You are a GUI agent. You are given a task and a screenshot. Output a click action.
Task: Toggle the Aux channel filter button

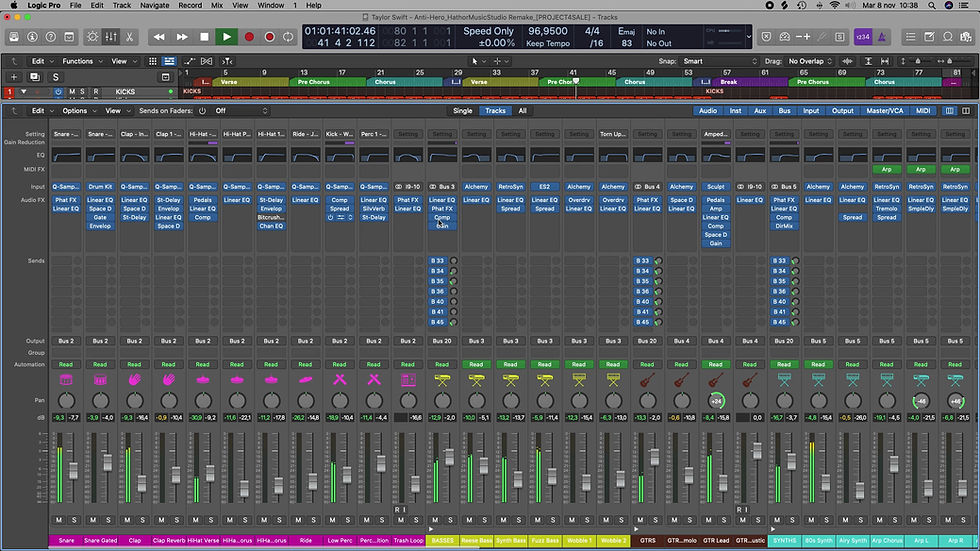pyautogui.click(x=760, y=111)
